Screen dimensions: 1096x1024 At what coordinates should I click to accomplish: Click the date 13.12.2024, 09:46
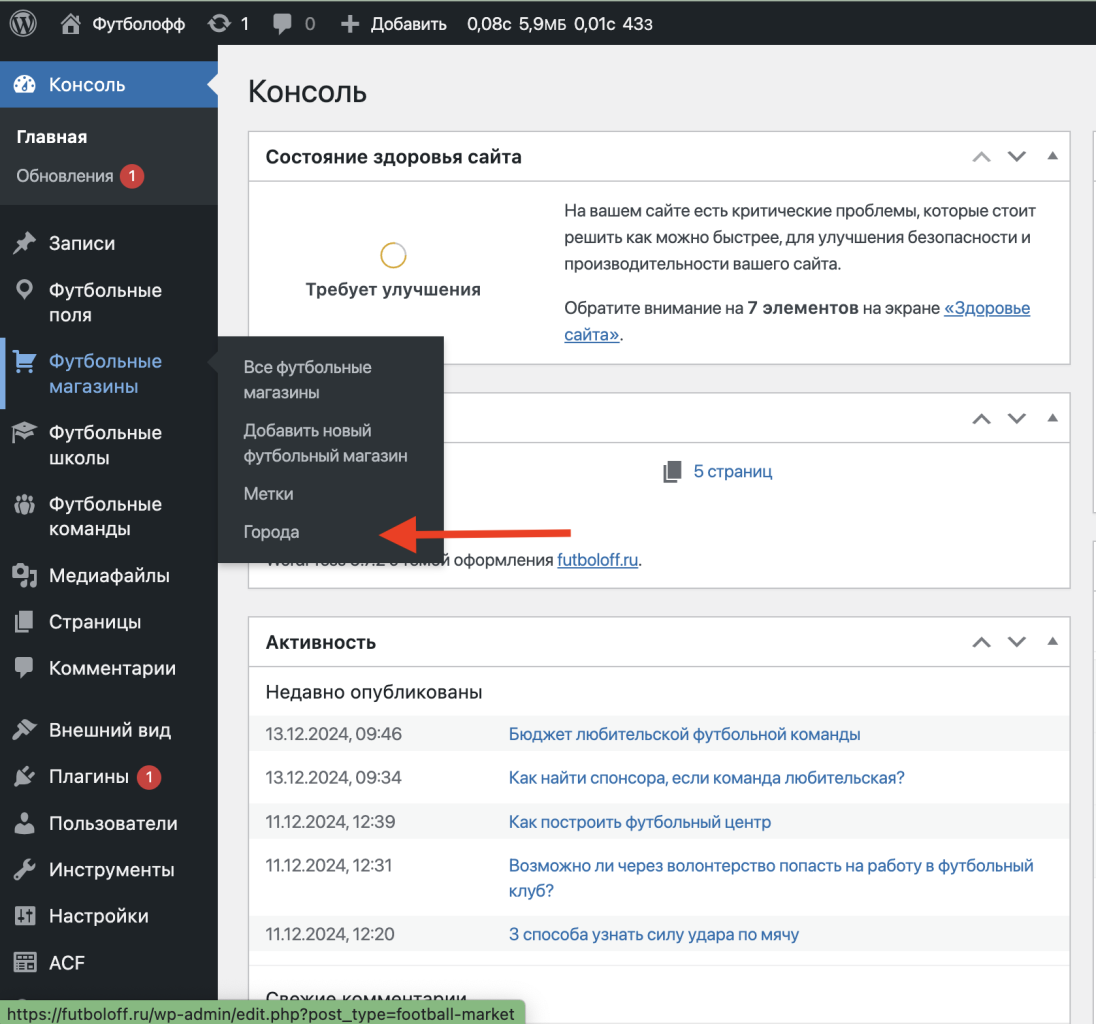point(333,735)
